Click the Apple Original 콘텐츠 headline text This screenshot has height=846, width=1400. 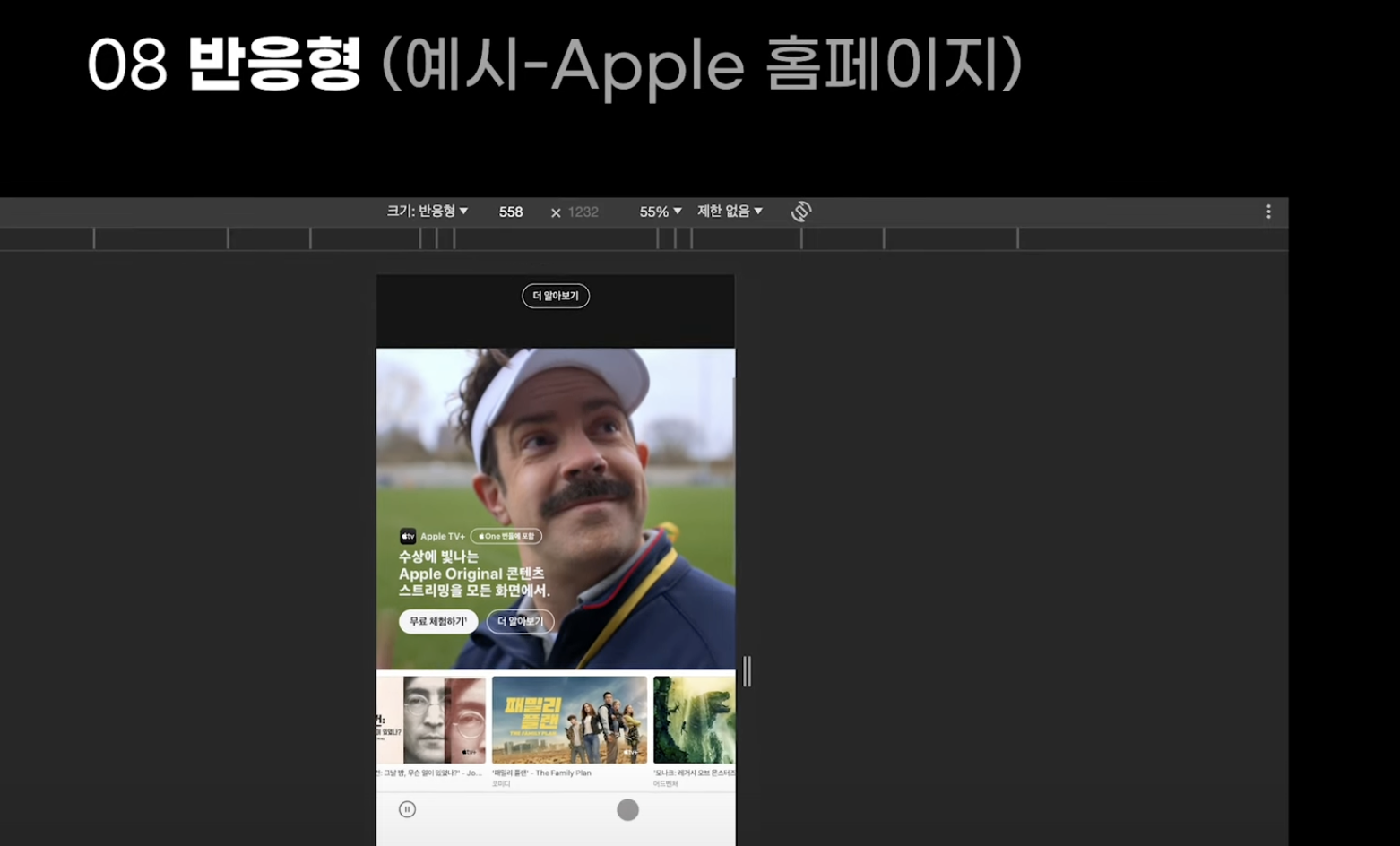(471, 574)
